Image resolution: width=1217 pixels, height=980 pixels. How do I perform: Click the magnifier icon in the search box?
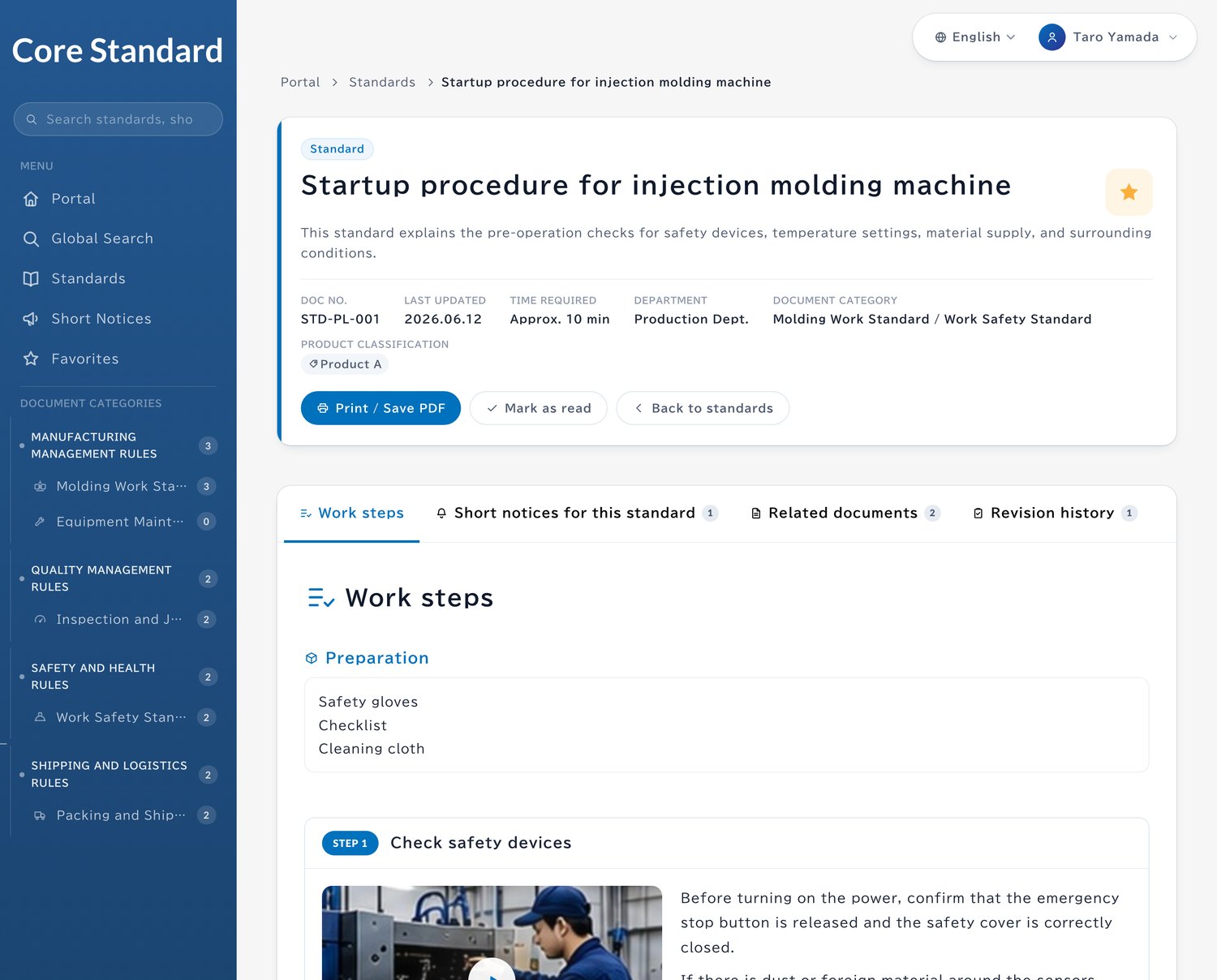point(32,119)
